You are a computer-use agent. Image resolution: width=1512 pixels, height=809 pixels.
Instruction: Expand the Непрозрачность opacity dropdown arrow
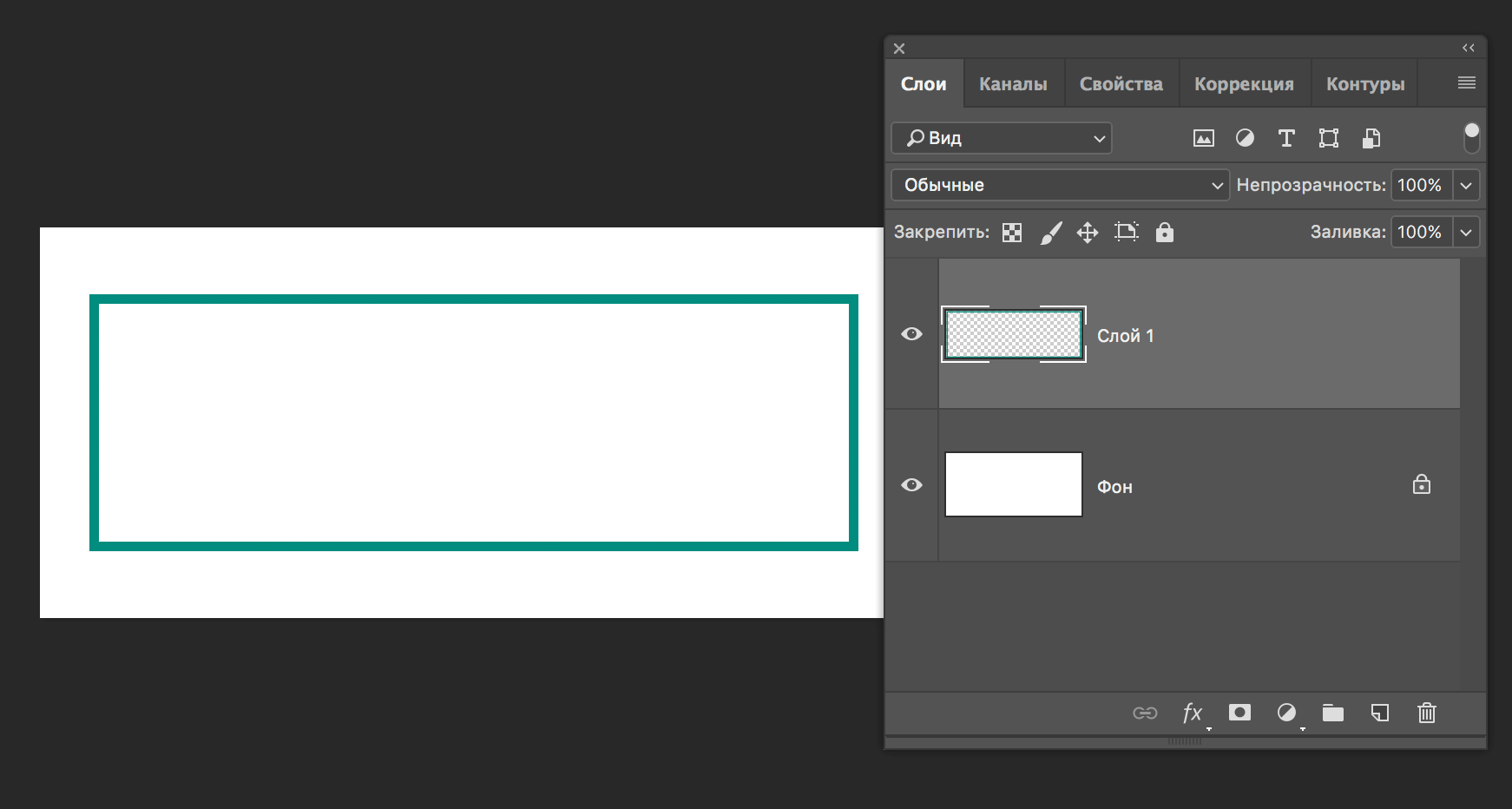(1466, 185)
